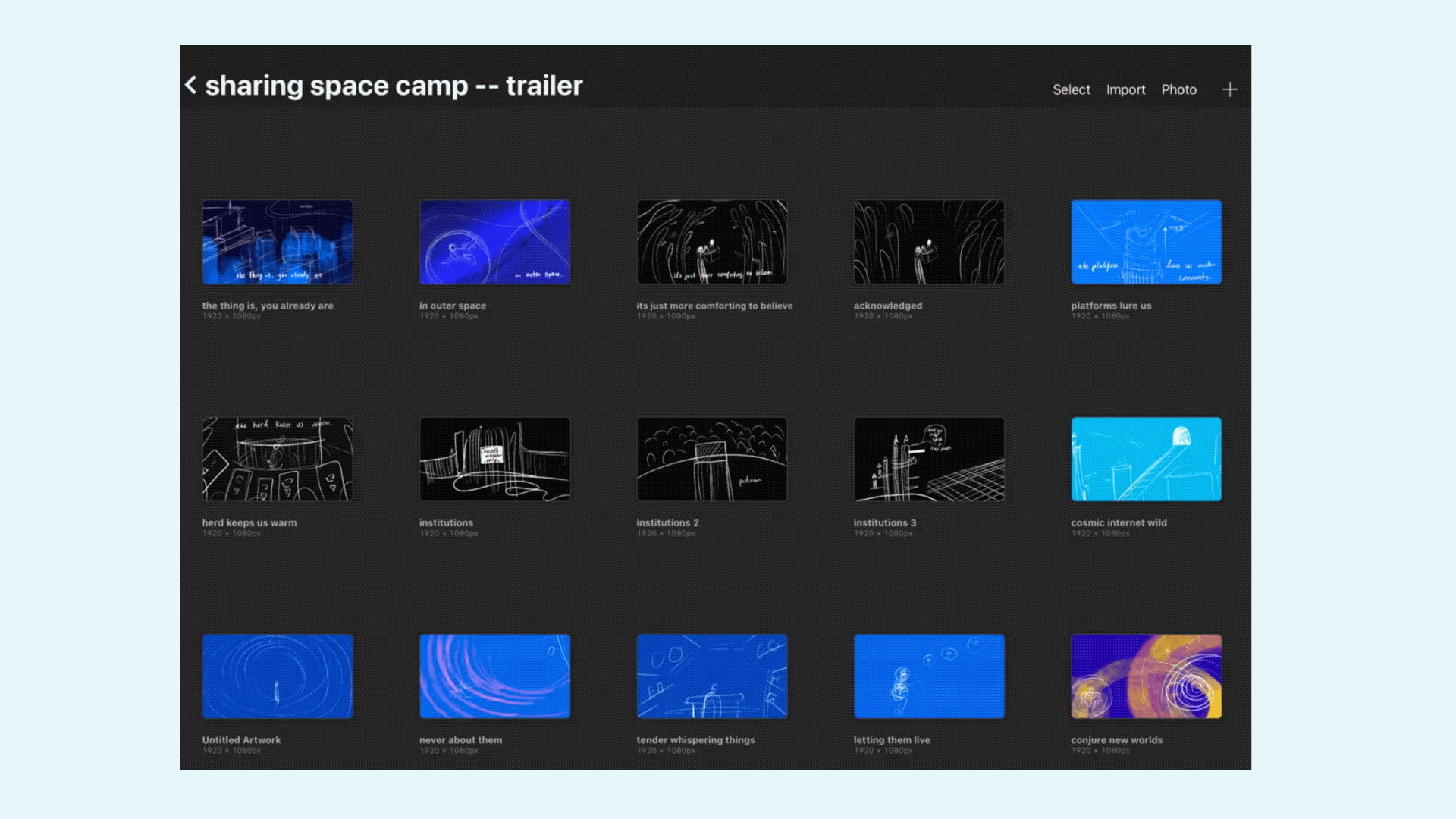The width and height of the screenshot is (1456, 819).
Task: Open the 'conjure new worlds' thumbnail
Action: tap(1146, 676)
